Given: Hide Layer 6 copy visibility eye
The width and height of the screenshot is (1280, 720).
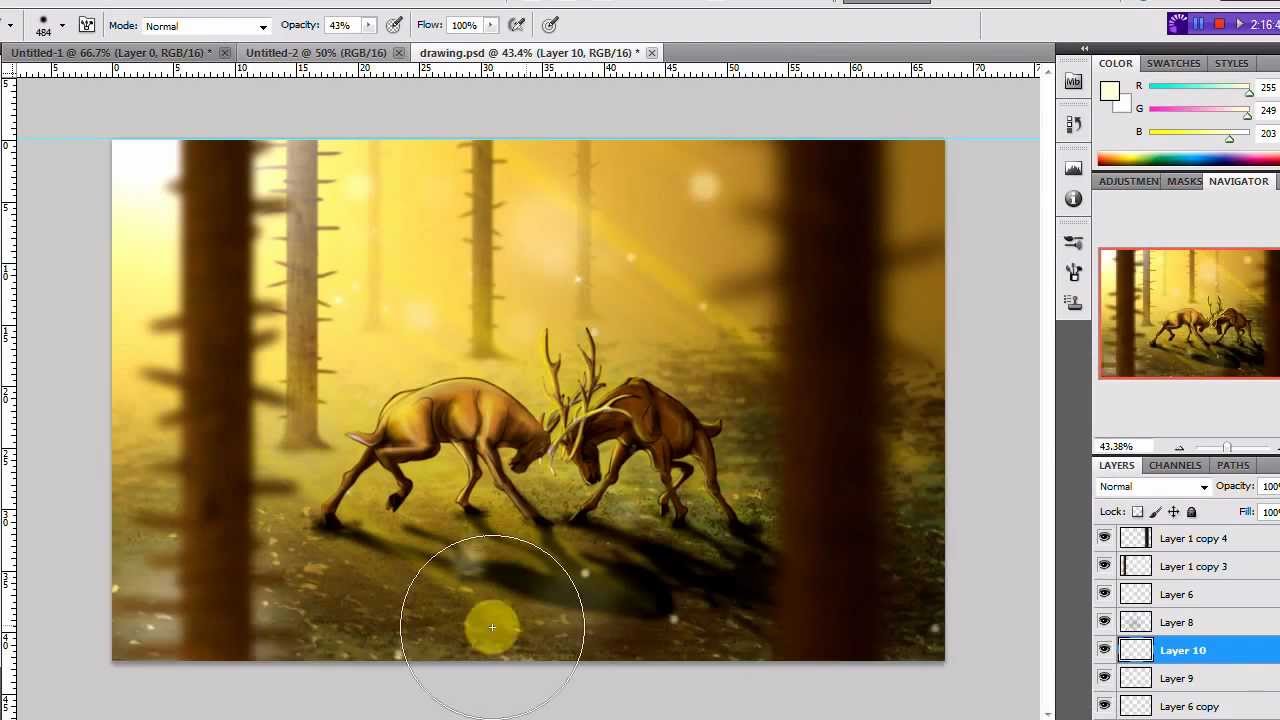Looking at the screenshot, I should (1104, 706).
